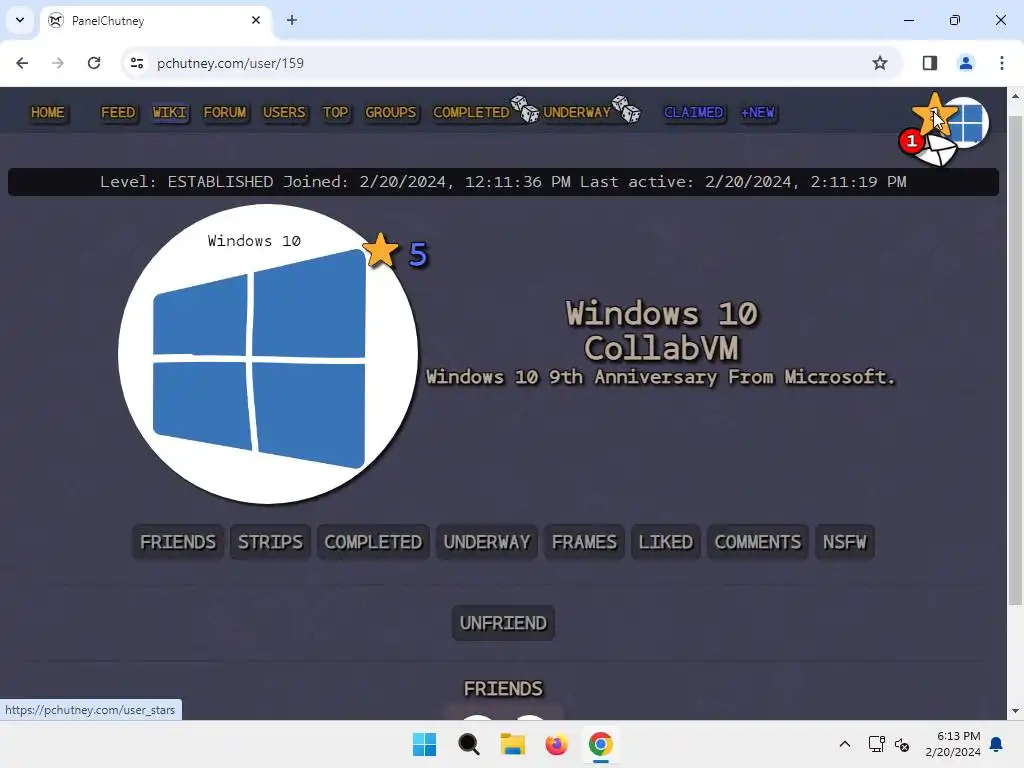This screenshot has height=768, width=1024.
Task: Show the FRAMES tab
Action: point(584,542)
